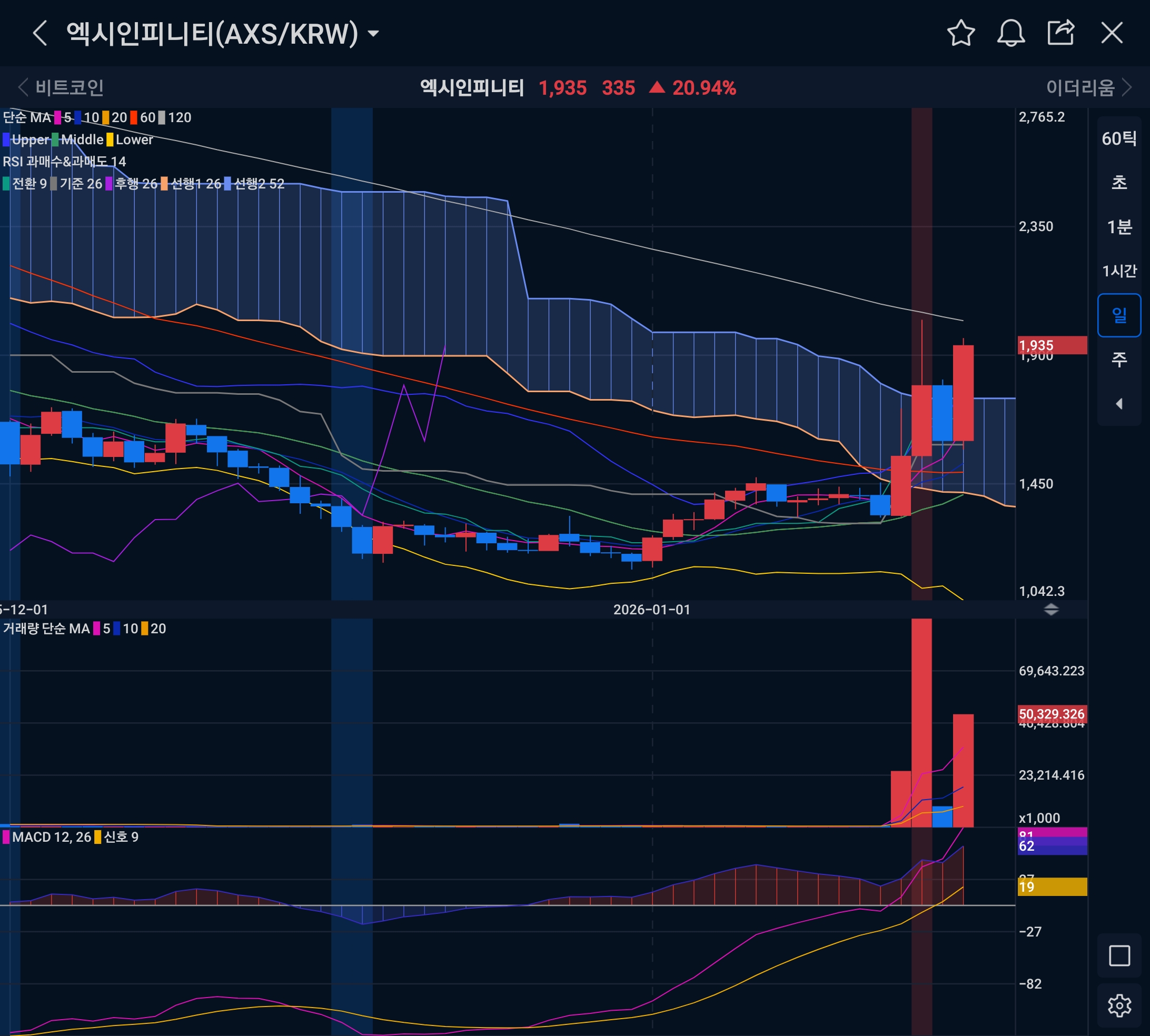Switch to 1분 chart interval
Screen dimensions: 1150x1036
point(1119,227)
